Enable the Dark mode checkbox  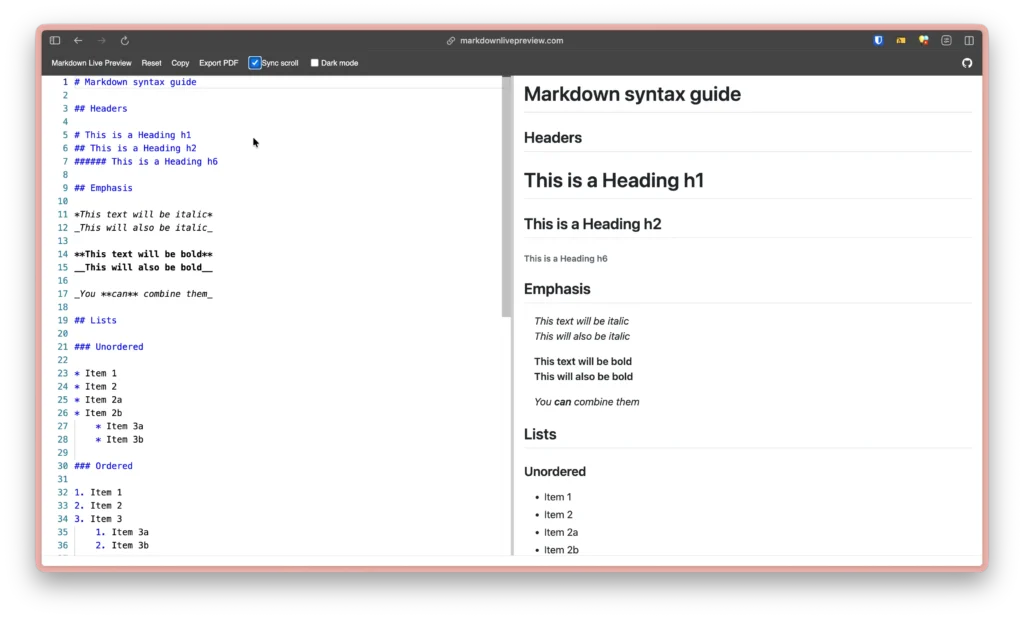(x=315, y=63)
